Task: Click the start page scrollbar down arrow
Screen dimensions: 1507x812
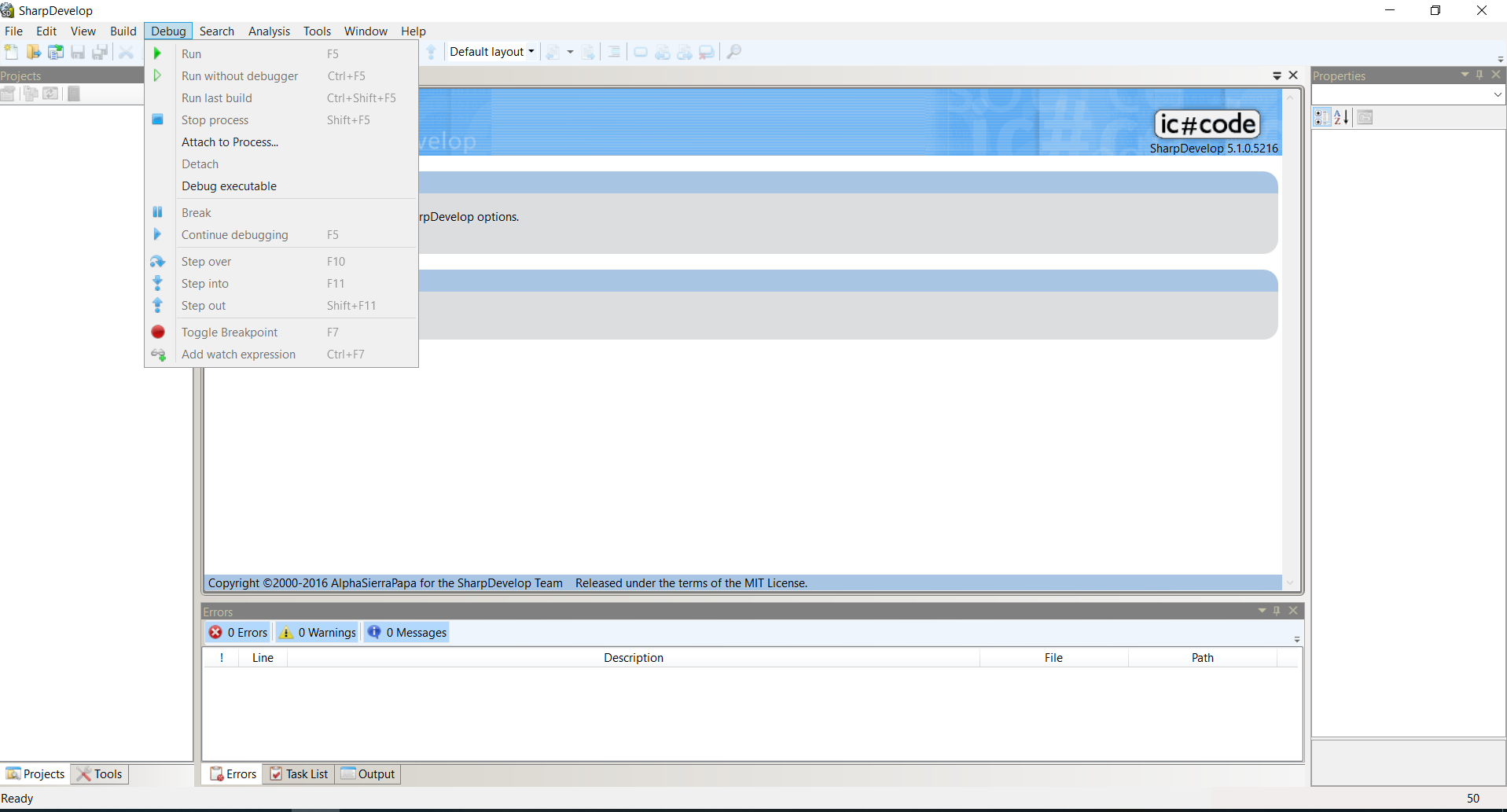Action: (1289, 582)
